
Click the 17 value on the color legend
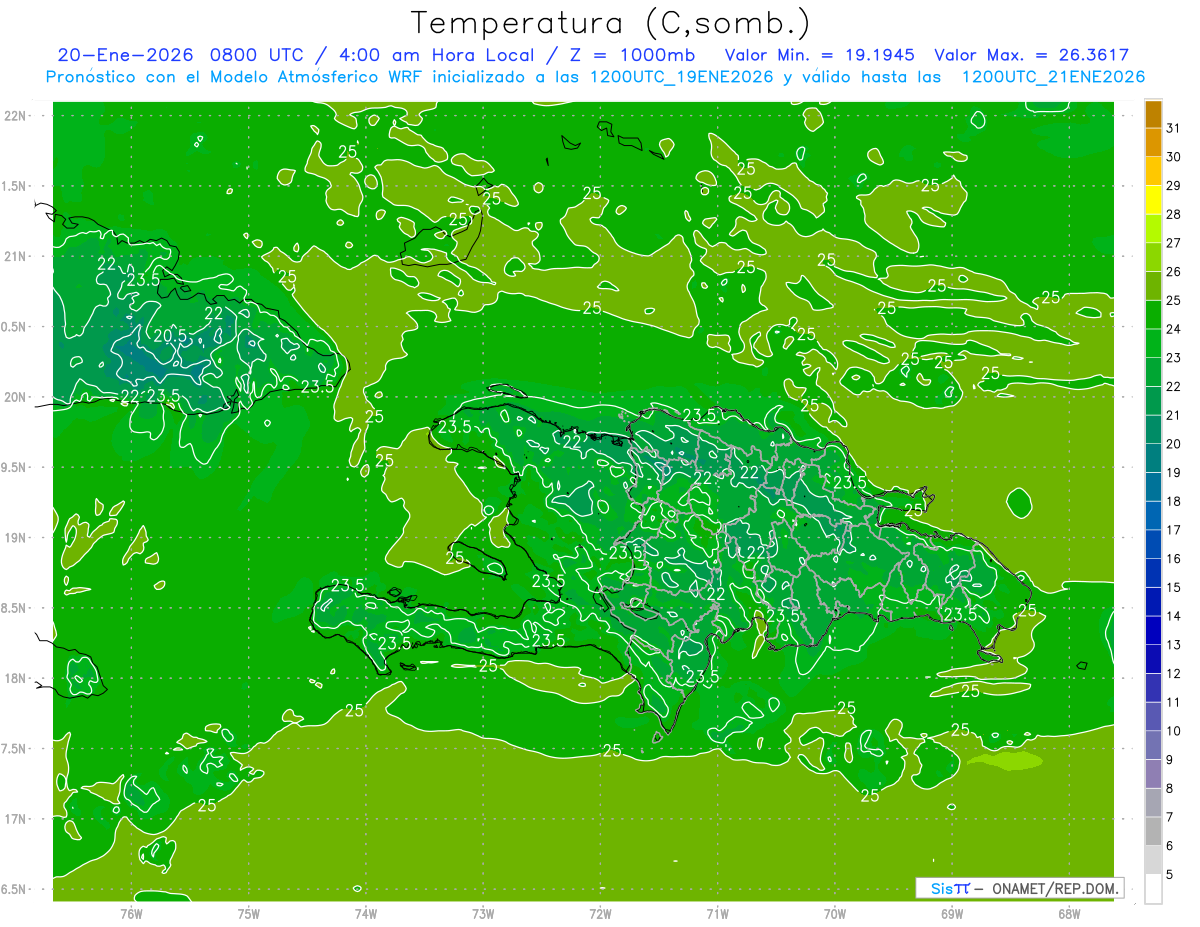[x=1174, y=530]
